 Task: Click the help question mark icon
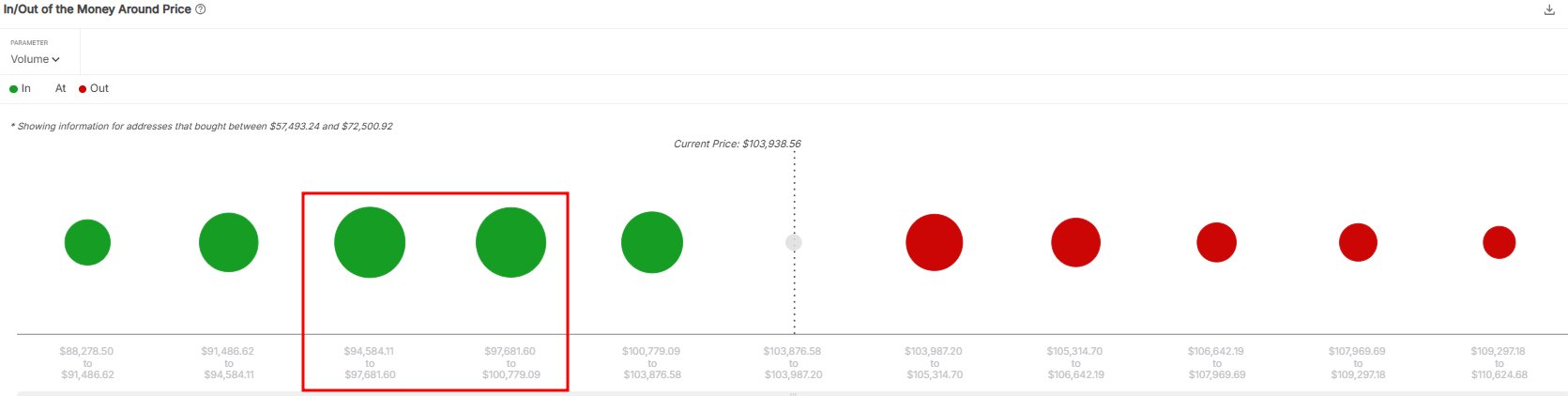pyautogui.click(x=201, y=9)
